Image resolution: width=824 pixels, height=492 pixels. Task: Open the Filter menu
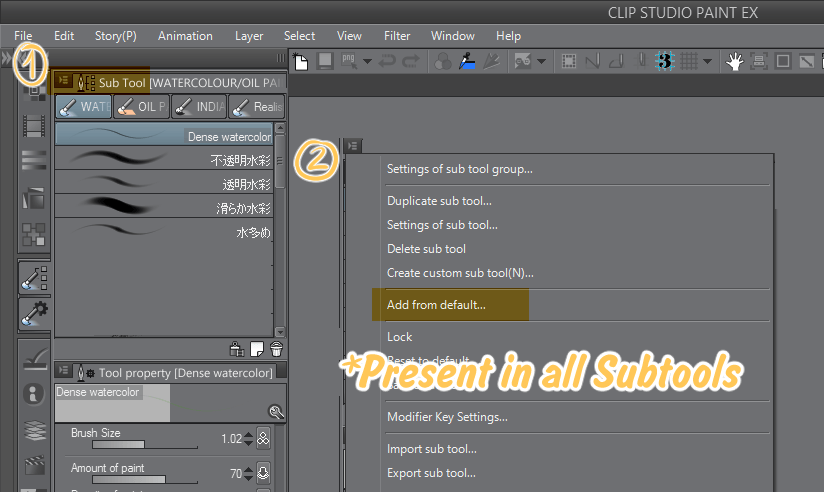pyautogui.click(x=396, y=36)
